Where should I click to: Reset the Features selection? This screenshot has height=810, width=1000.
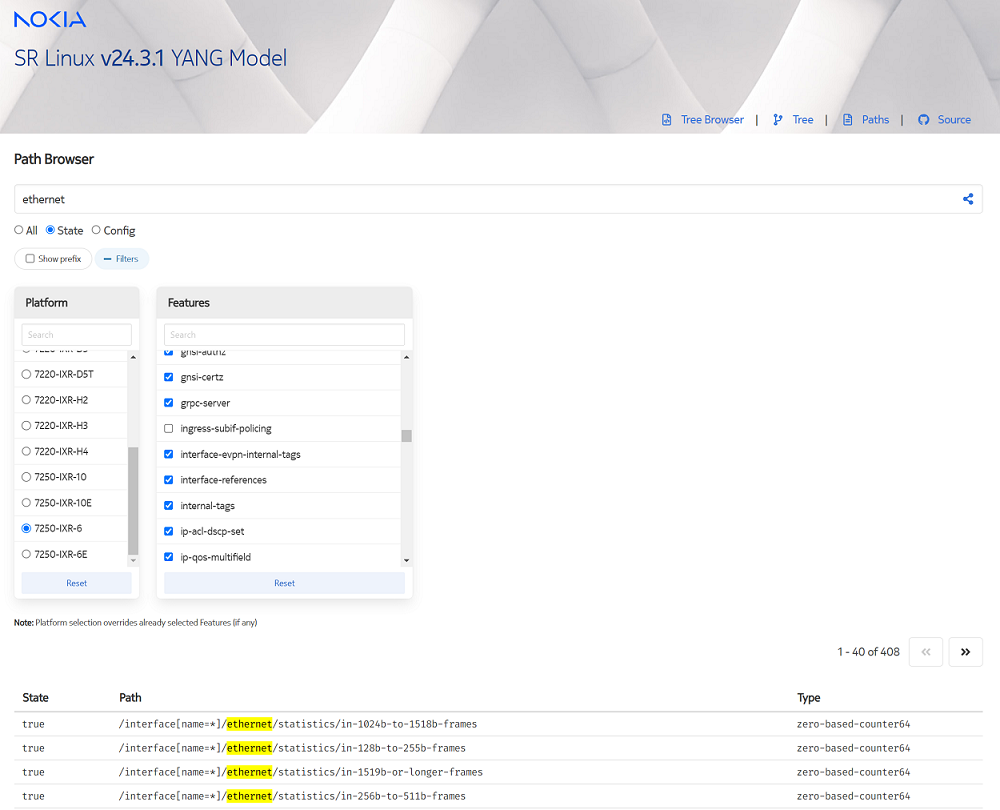click(284, 583)
